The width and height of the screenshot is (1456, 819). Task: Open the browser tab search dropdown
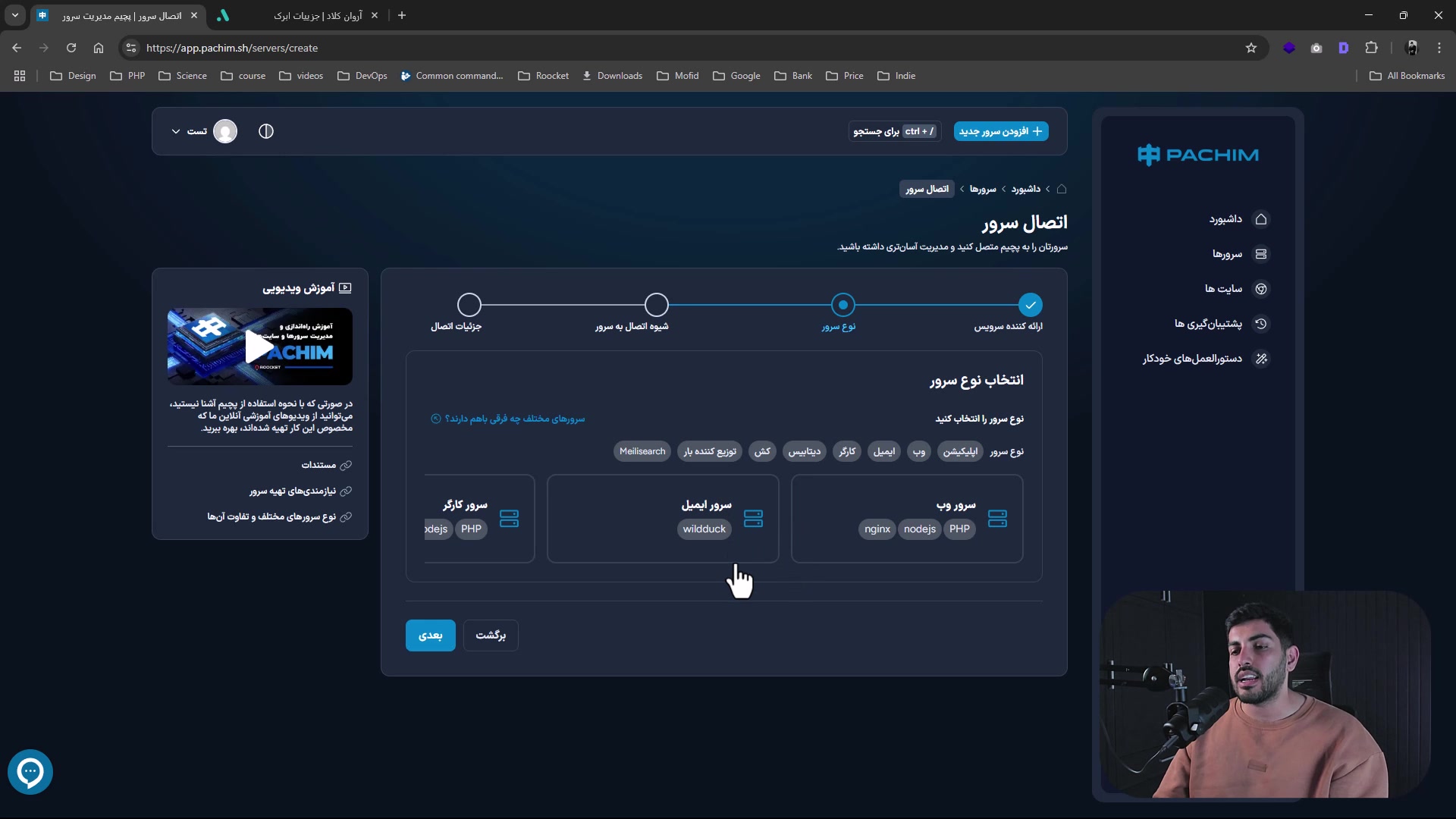(15, 15)
